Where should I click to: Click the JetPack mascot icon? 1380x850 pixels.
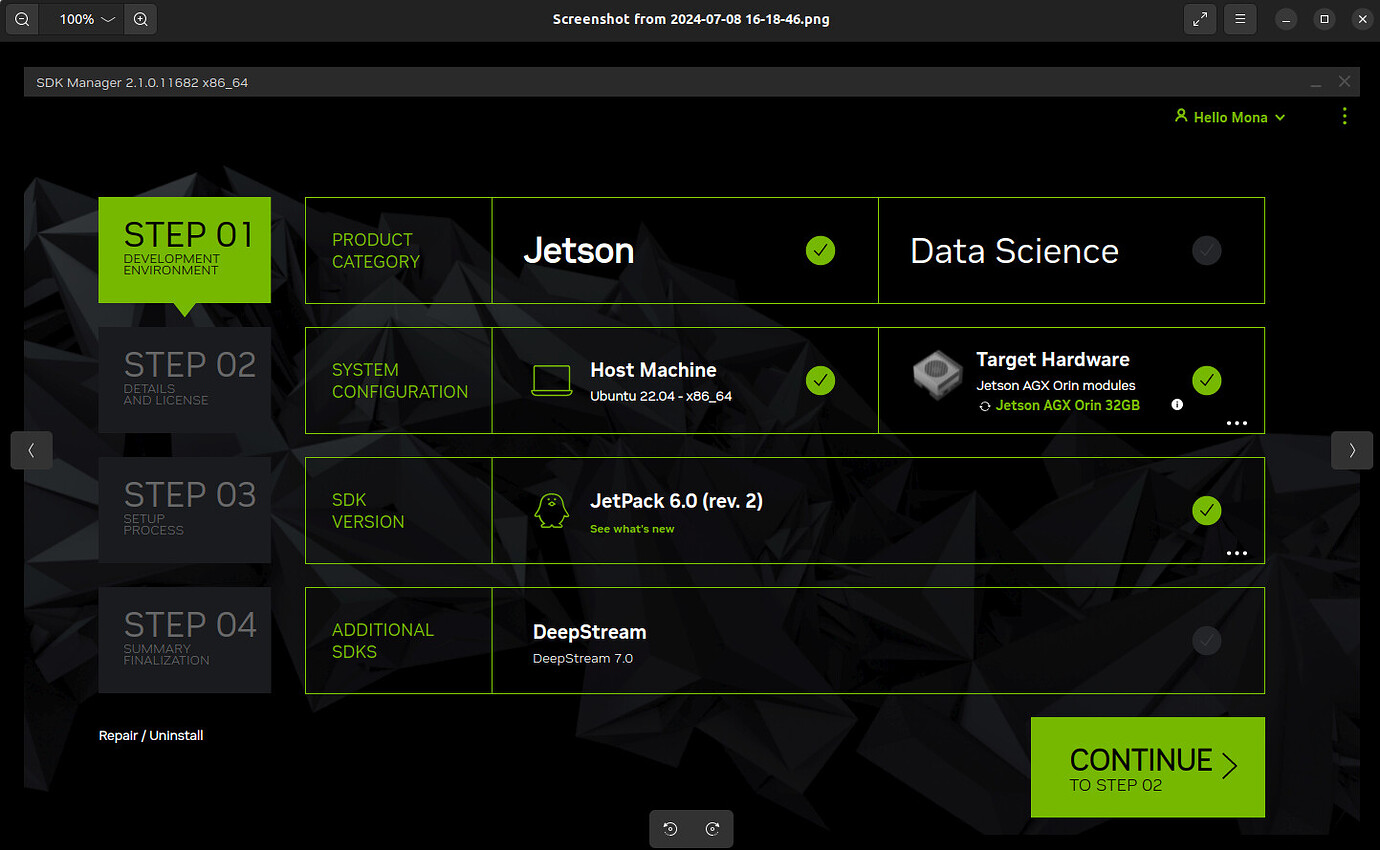point(553,510)
